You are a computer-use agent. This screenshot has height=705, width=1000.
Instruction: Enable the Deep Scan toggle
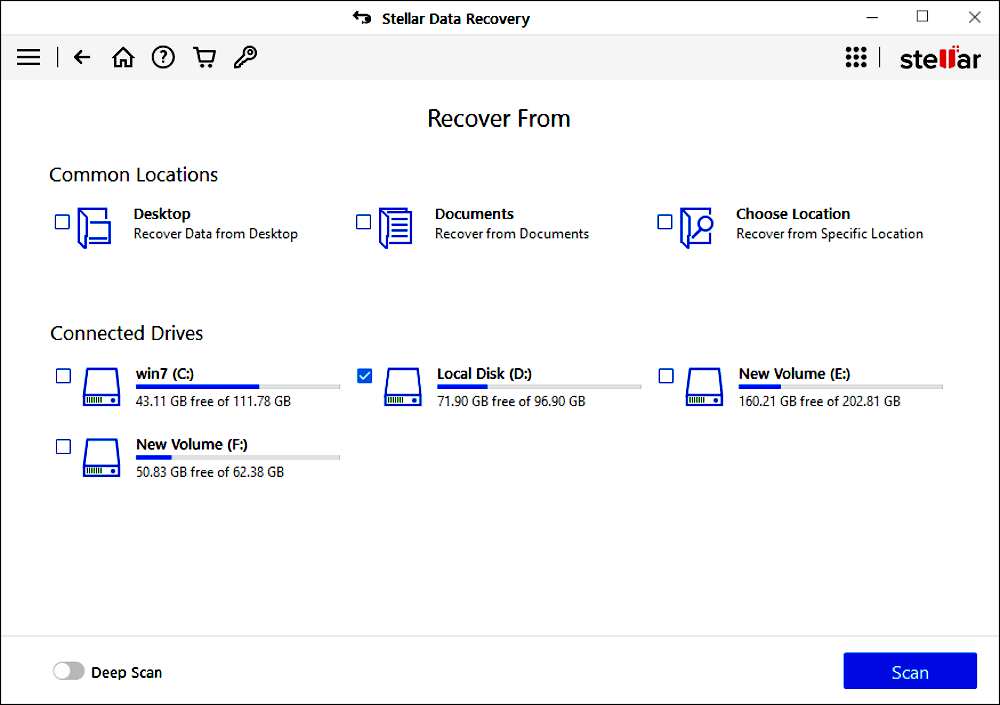click(x=69, y=672)
